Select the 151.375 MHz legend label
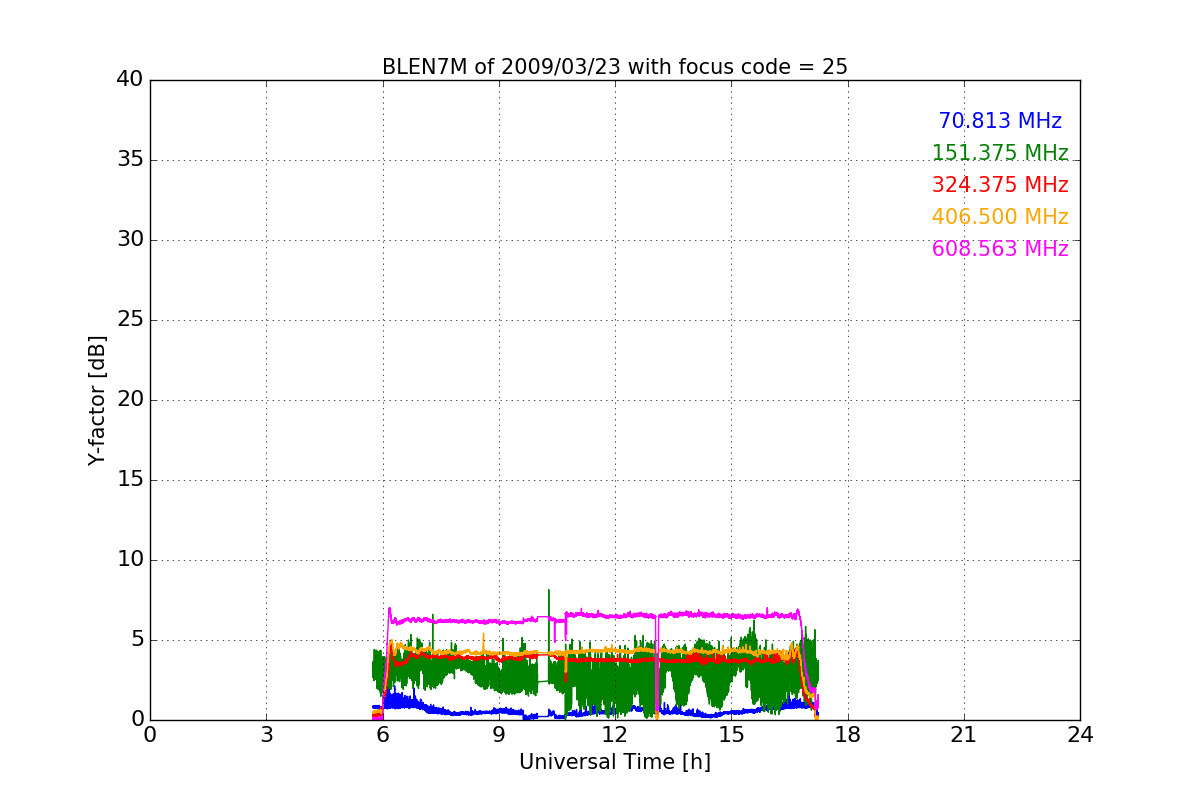The height and width of the screenshot is (800, 1200). (1000, 153)
